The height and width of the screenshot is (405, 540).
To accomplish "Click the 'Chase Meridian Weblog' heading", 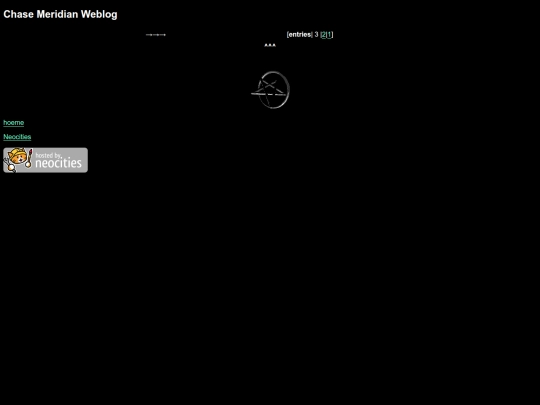I will point(60,14).
